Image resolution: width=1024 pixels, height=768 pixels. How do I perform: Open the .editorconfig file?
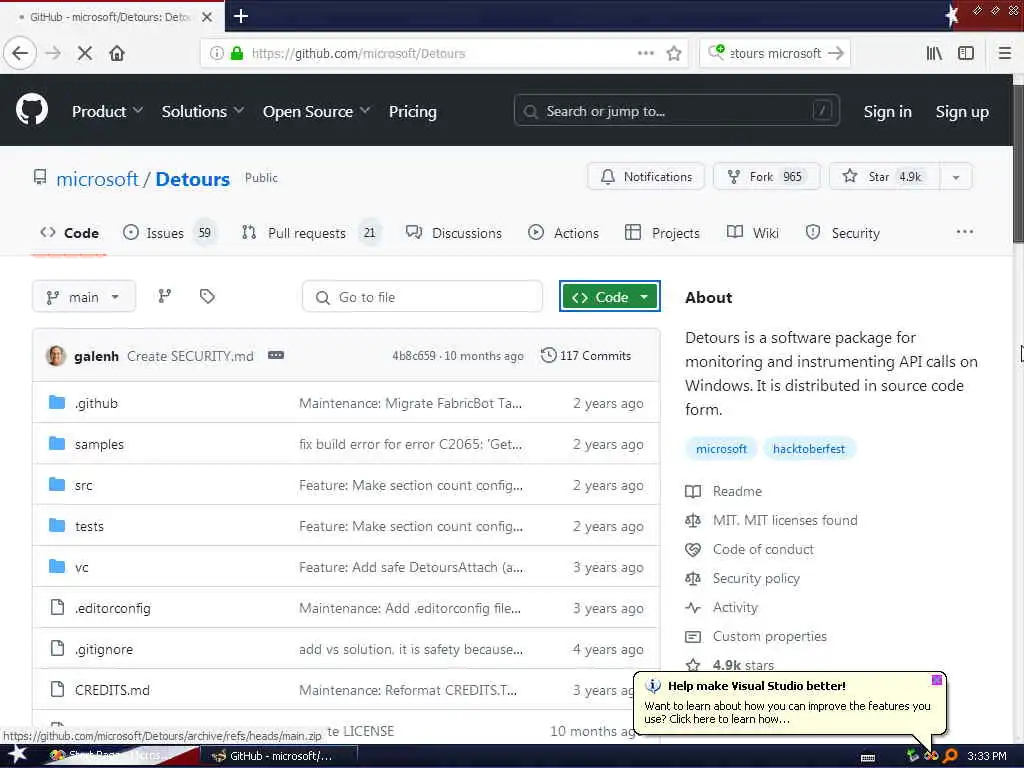pos(112,608)
